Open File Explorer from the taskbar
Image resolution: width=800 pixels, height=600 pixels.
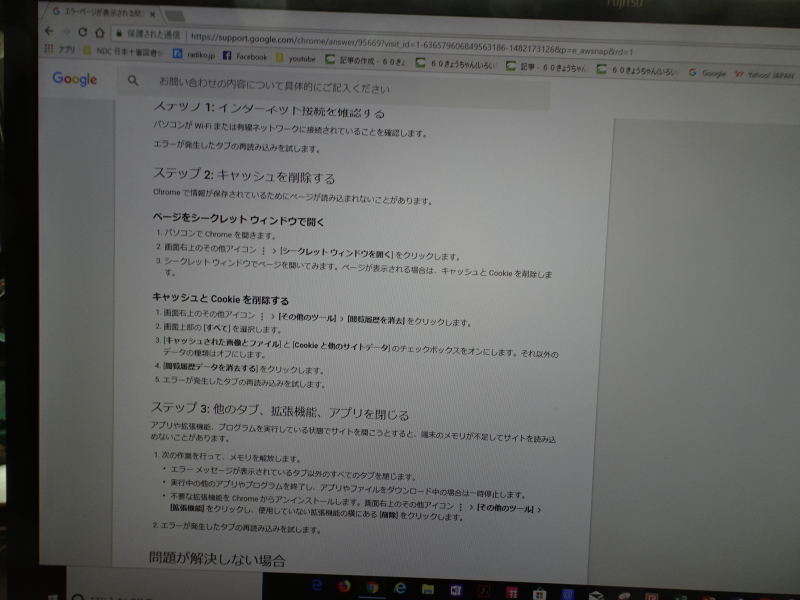[x=428, y=590]
